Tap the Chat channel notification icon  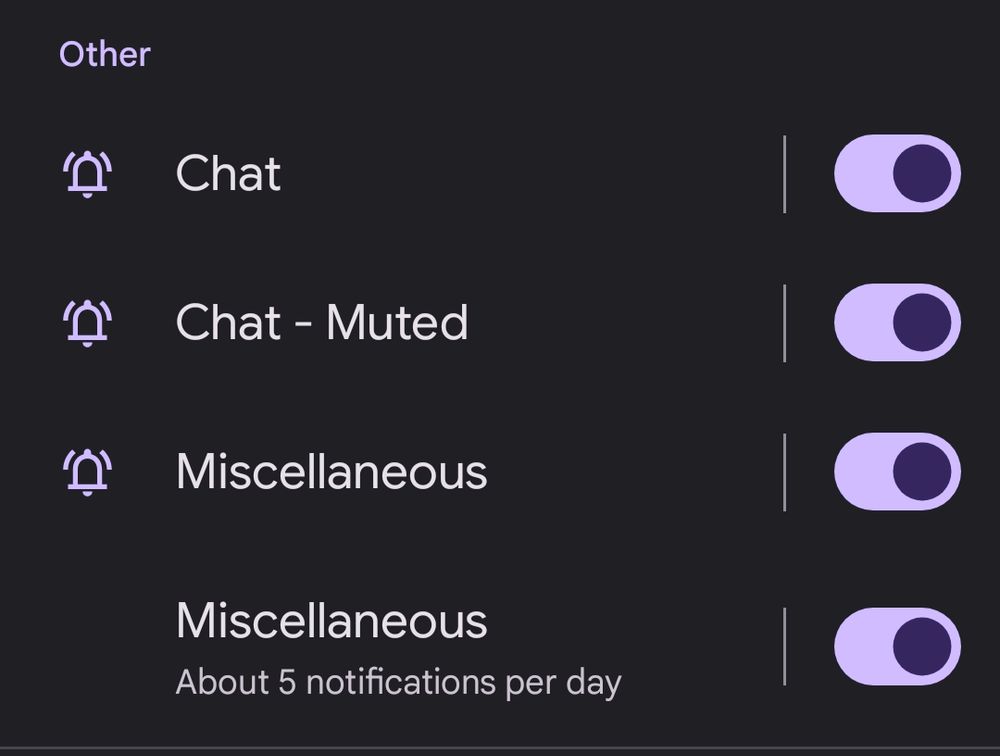pyautogui.click(x=88, y=172)
